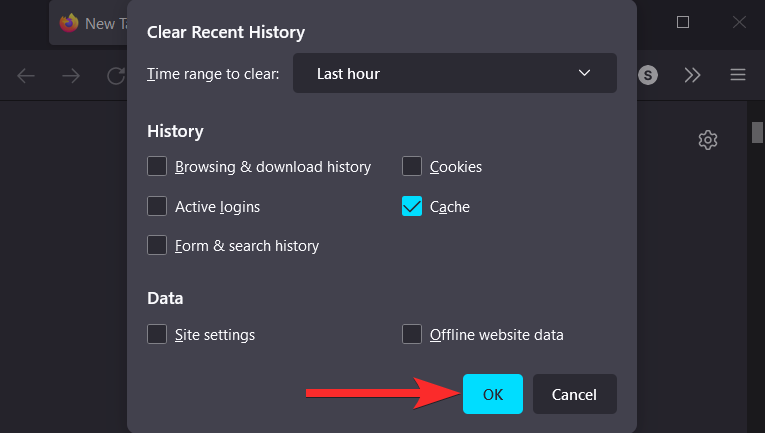Check the Active logins option
765x433 pixels.
tap(157, 207)
